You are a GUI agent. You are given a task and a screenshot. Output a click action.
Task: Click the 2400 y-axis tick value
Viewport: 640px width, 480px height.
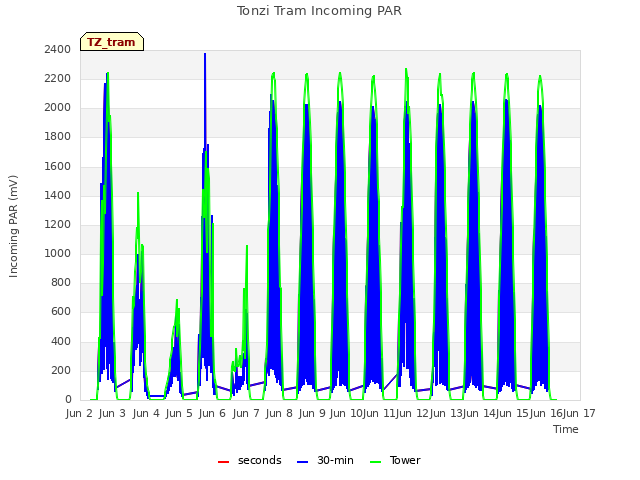click(58, 49)
